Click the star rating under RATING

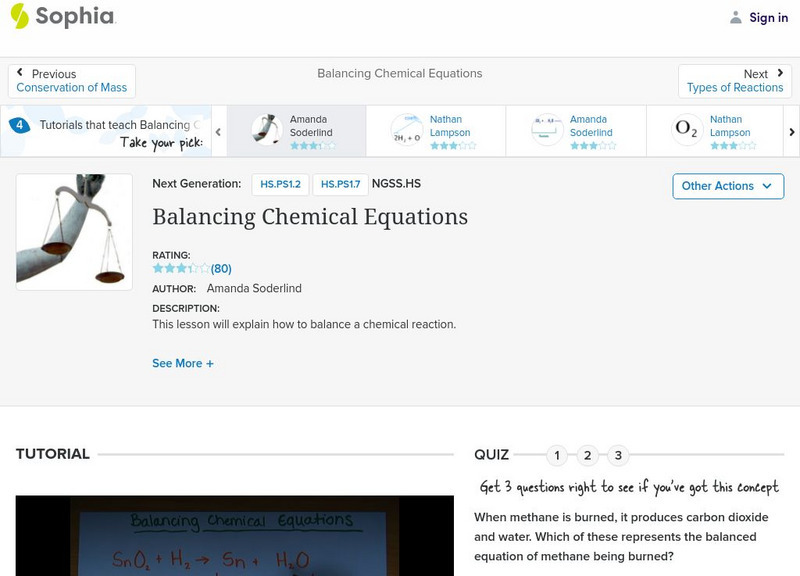[x=181, y=269]
